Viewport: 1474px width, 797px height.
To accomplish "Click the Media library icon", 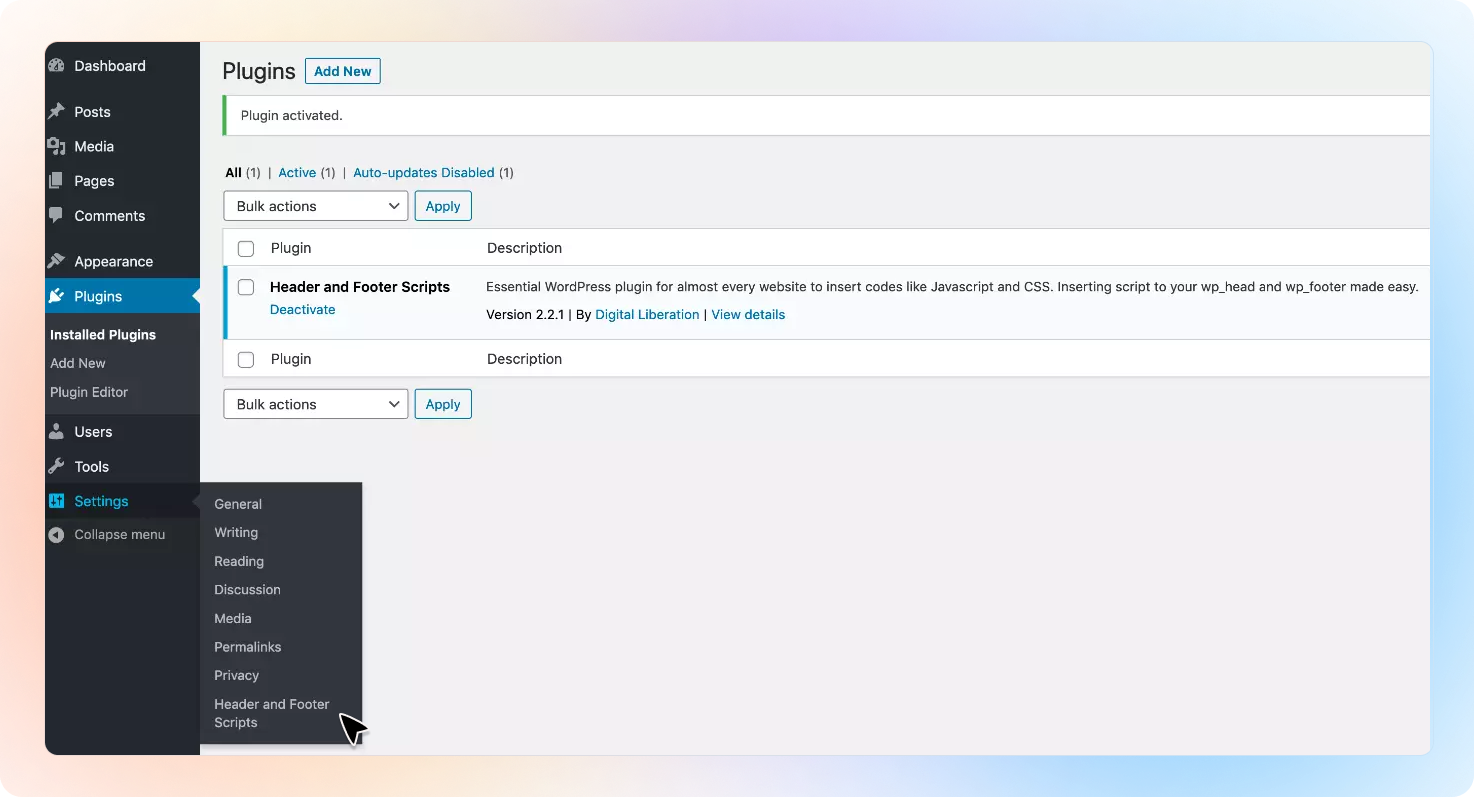I will (56, 146).
